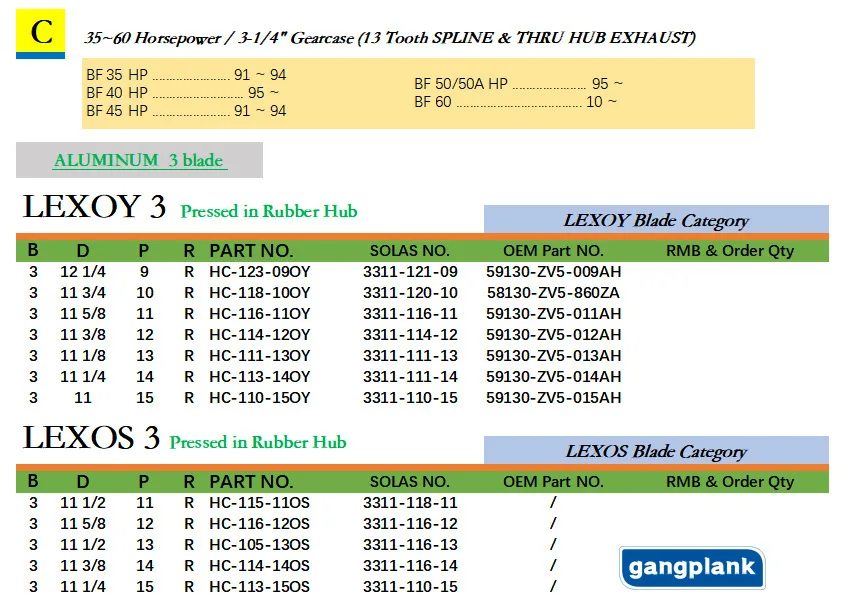Select part number HC-116-12OS

pyautogui.click(x=260, y=524)
